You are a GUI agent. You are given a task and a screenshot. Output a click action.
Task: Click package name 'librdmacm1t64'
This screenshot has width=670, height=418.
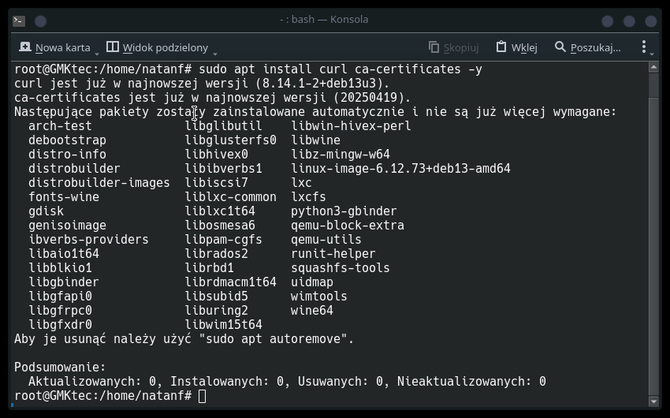(x=230, y=282)
